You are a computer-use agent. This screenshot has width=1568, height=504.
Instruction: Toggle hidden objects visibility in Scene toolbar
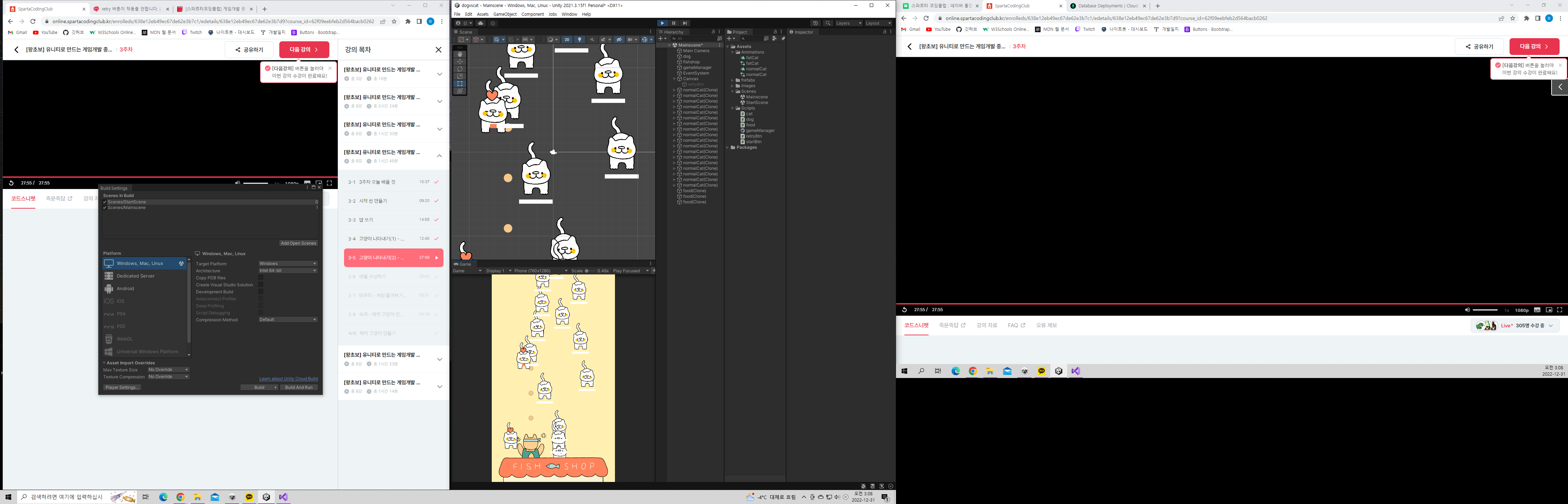[x=619, y=40]
